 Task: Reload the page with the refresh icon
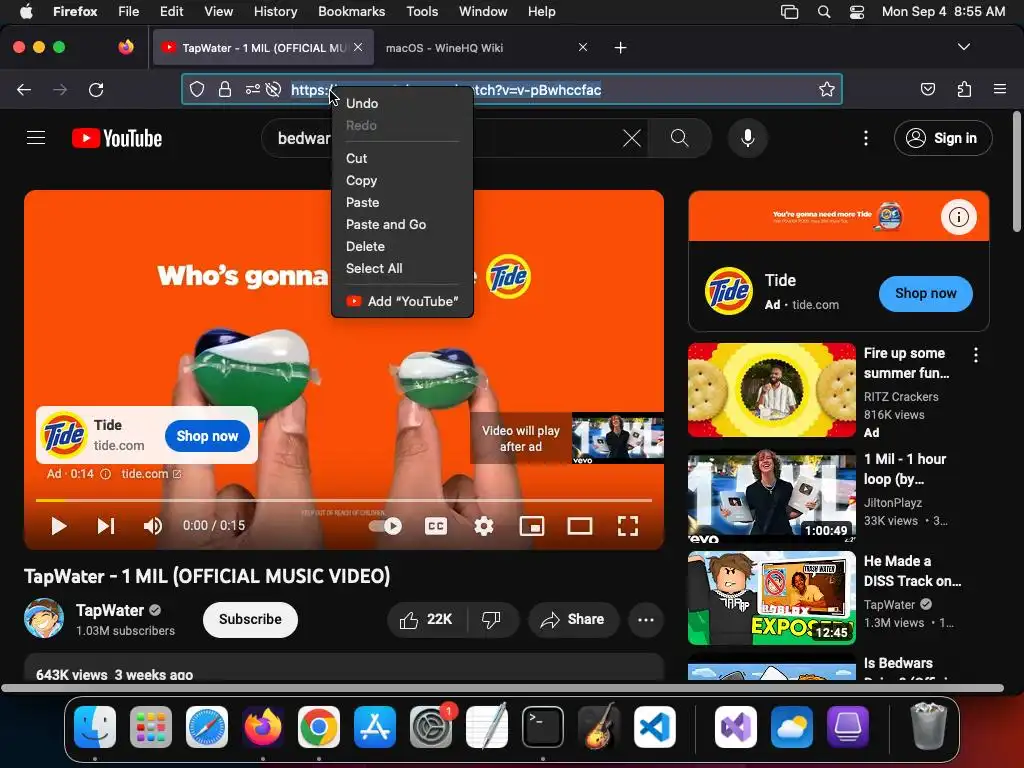pyautogui.click(x=96, y=89)
